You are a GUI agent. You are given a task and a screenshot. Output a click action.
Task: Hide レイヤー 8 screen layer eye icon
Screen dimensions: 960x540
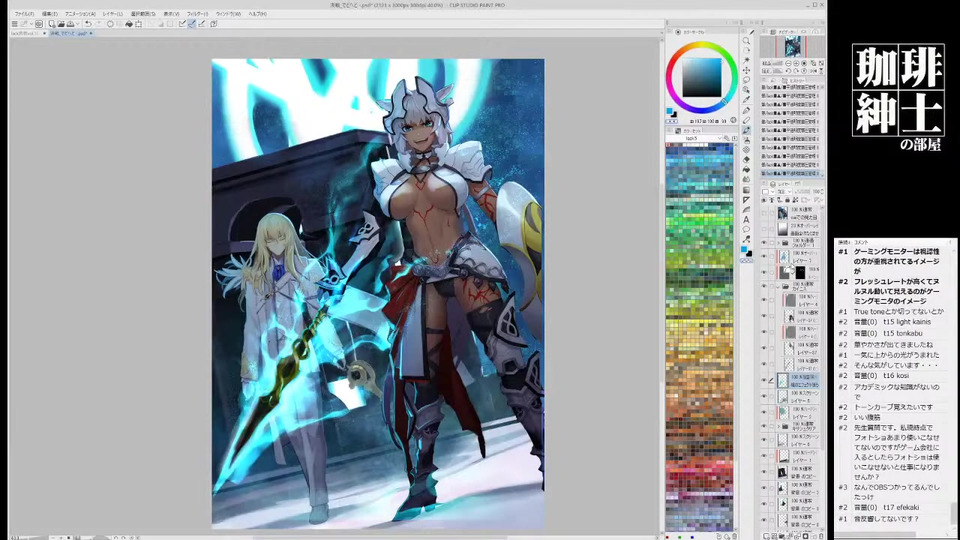pyautogui.click(x=763, y=396)
